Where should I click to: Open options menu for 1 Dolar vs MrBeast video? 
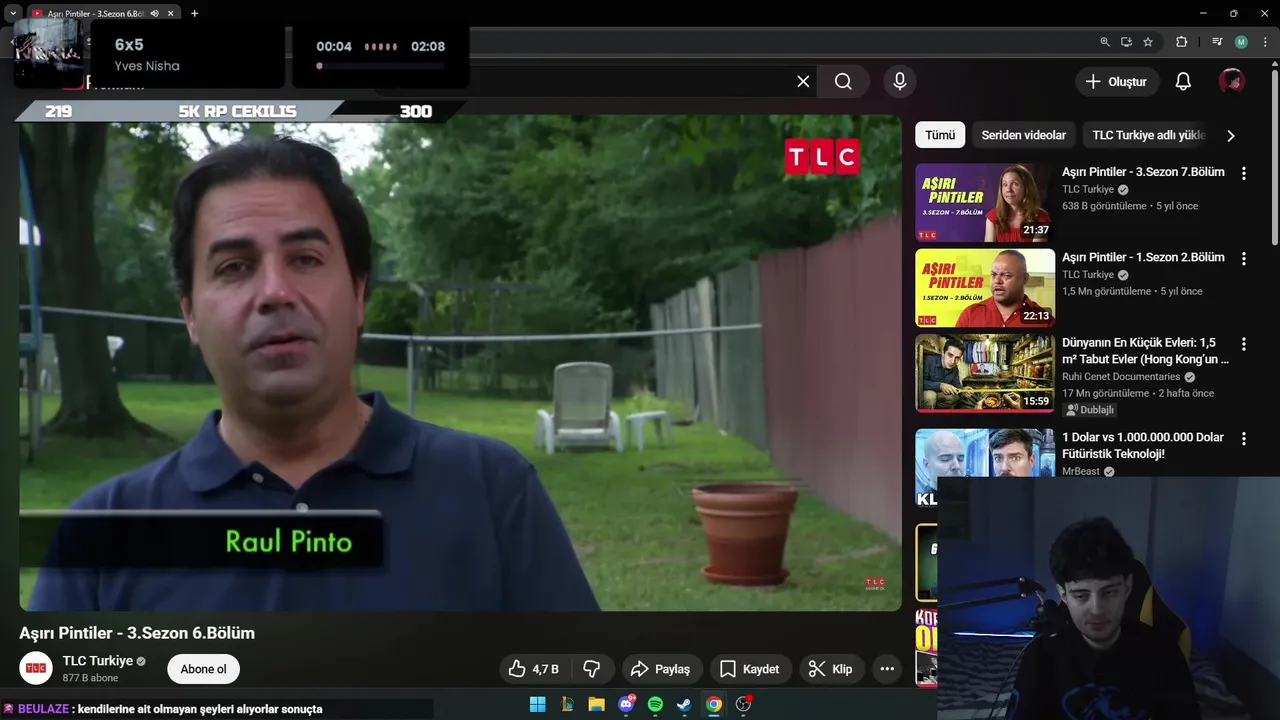click(x=1244, y=439)
